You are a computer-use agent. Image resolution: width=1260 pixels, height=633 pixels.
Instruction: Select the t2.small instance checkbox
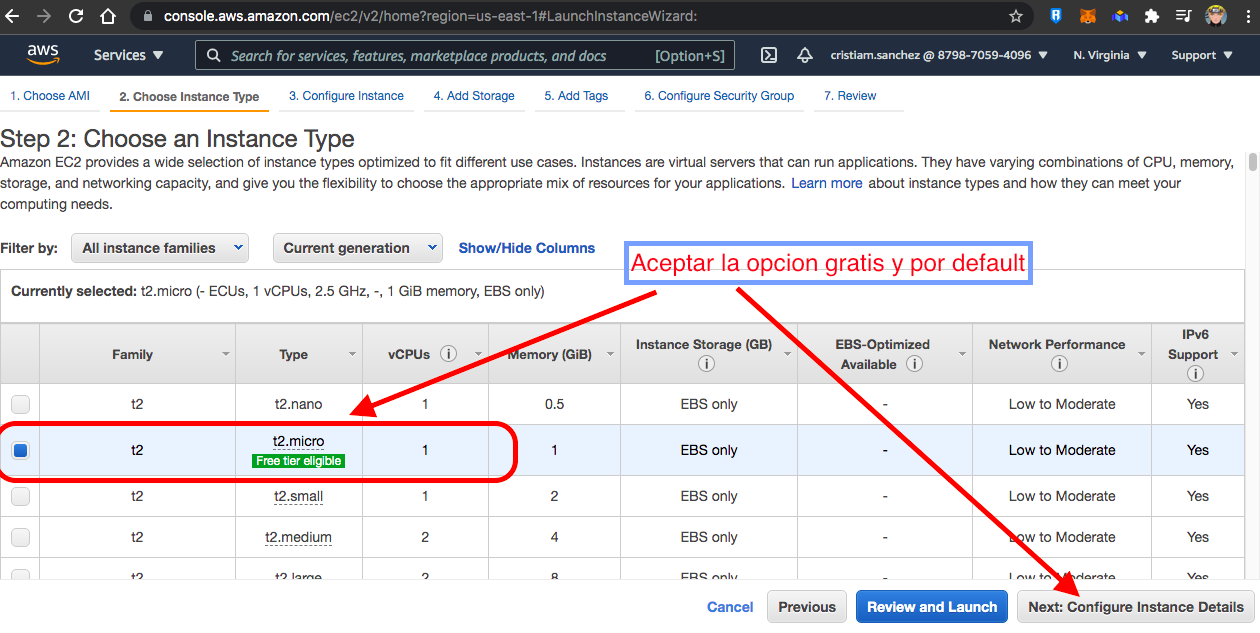[x=20, y=496]
